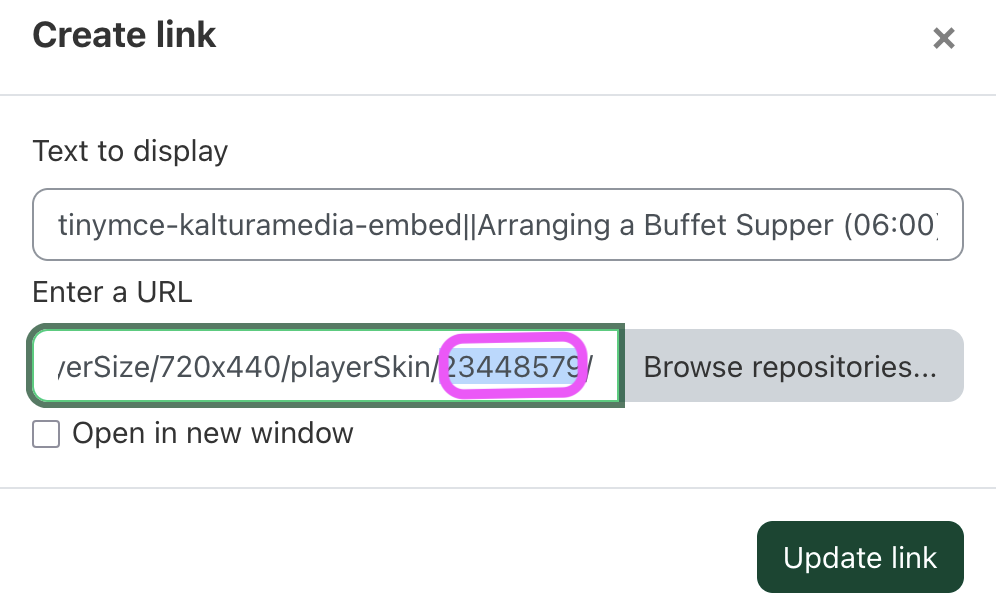This screenshot has height=608, width=996.
Task: Close the Create link dialog
Action: coord(943,39)
